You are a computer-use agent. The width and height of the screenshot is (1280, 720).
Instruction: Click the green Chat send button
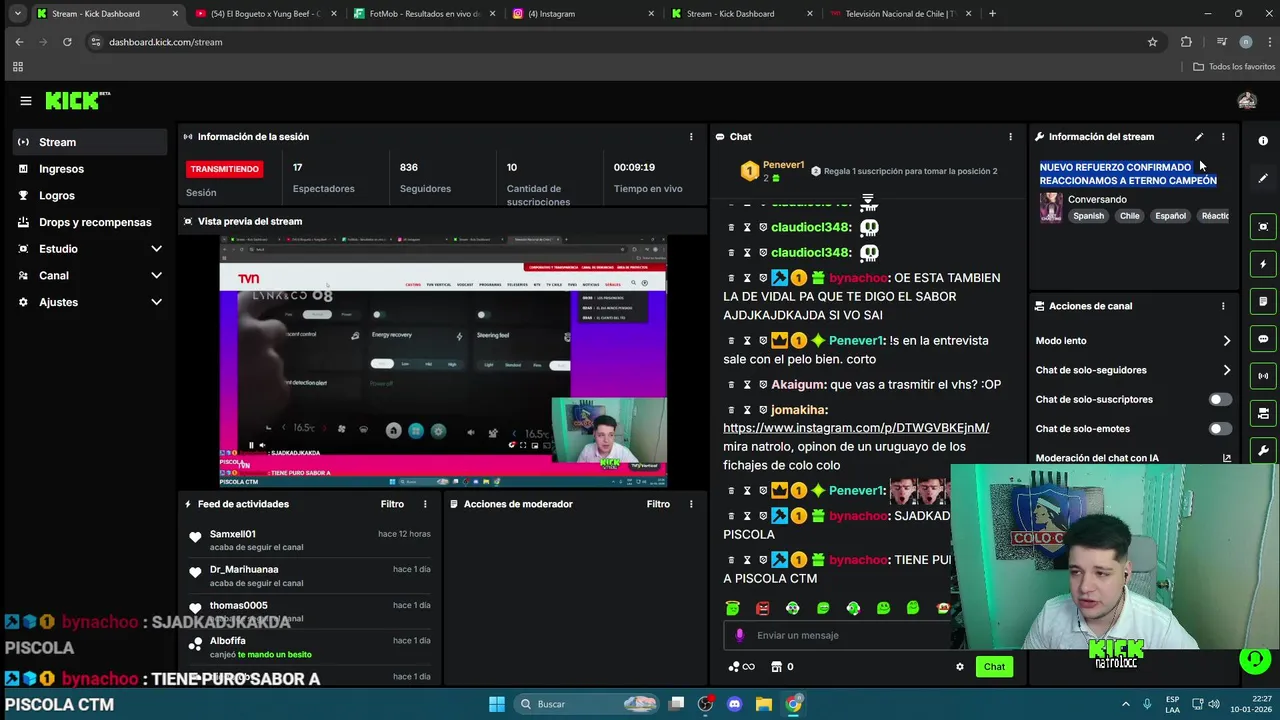click(994, 667)
